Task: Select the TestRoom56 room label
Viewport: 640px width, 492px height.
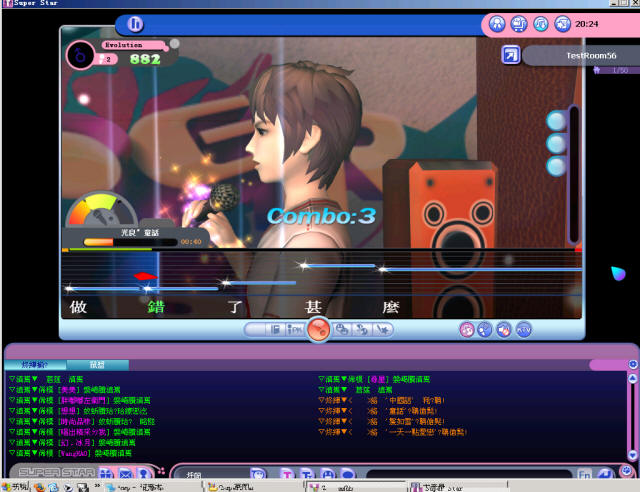Action: [591, 56]
